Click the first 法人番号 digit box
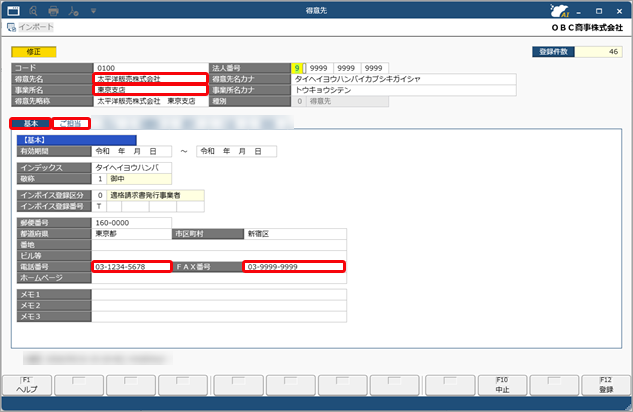Screen dimensions: 633x412 297,68
